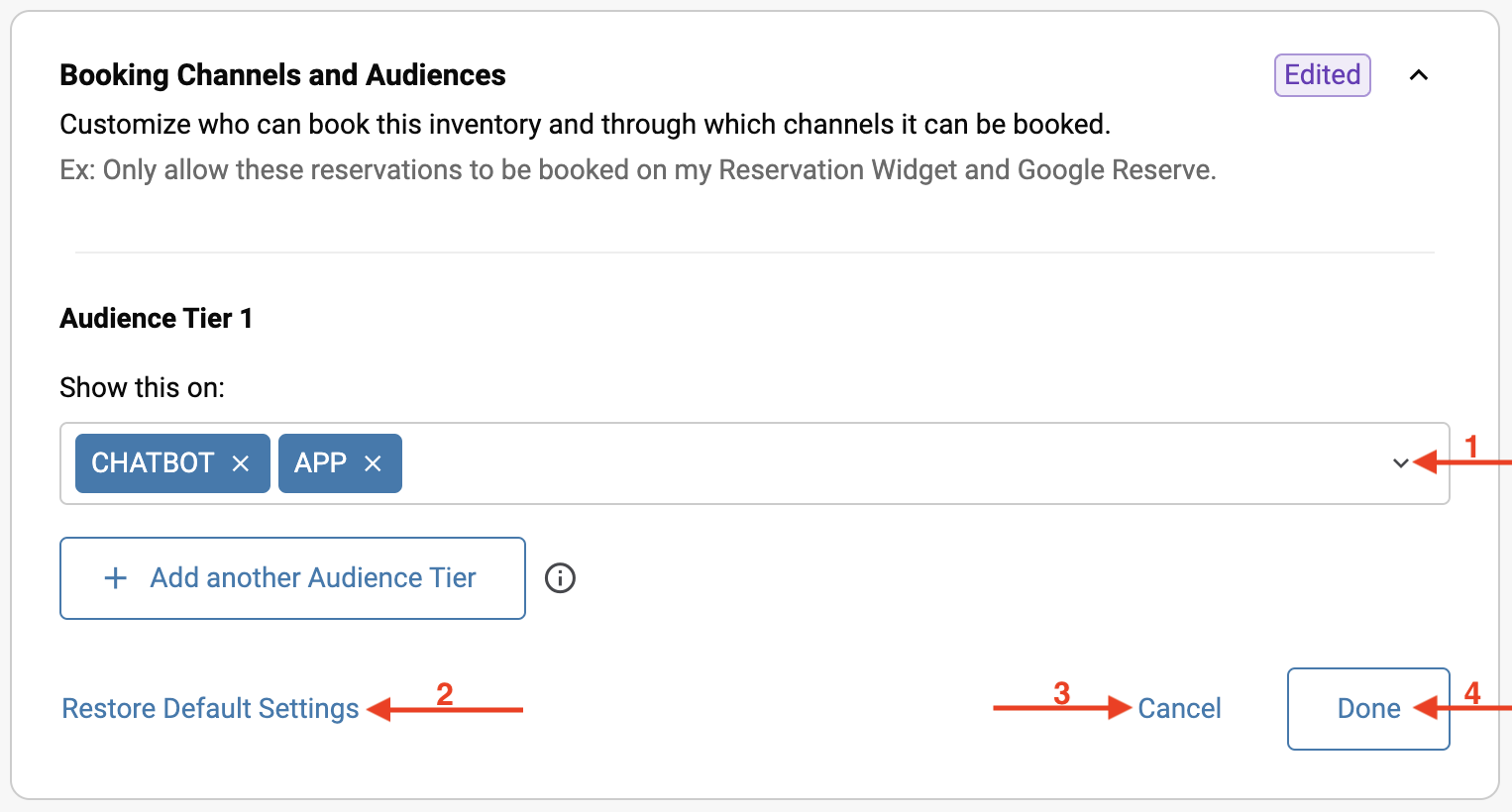Click the info icon beside Add another Audience Tier

[560, 578]
